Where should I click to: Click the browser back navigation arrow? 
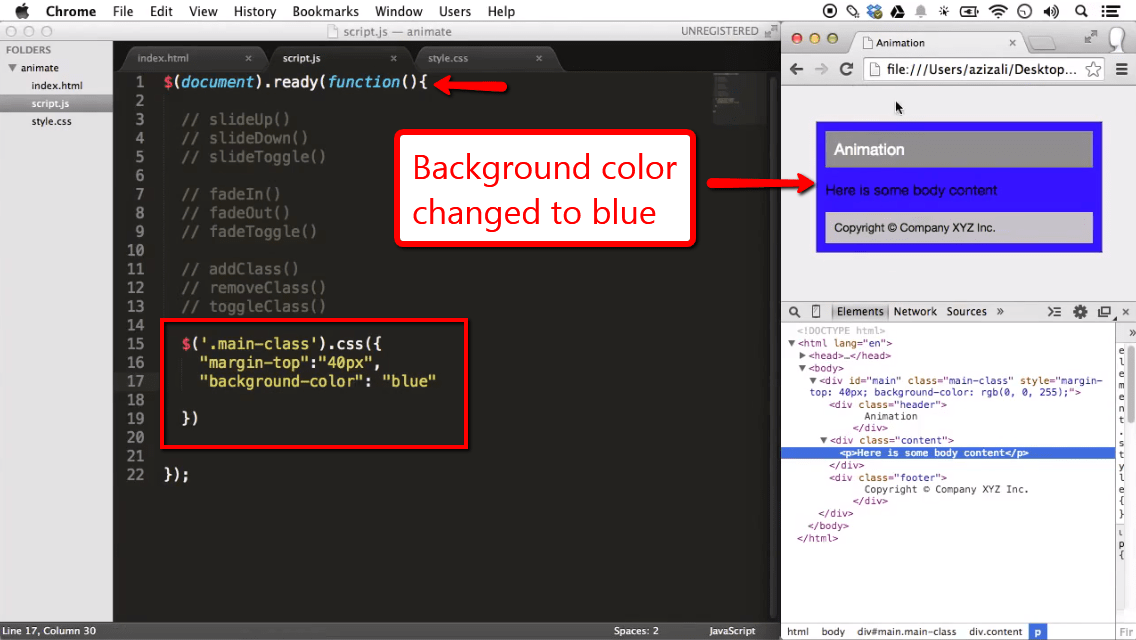coord(795,69)
